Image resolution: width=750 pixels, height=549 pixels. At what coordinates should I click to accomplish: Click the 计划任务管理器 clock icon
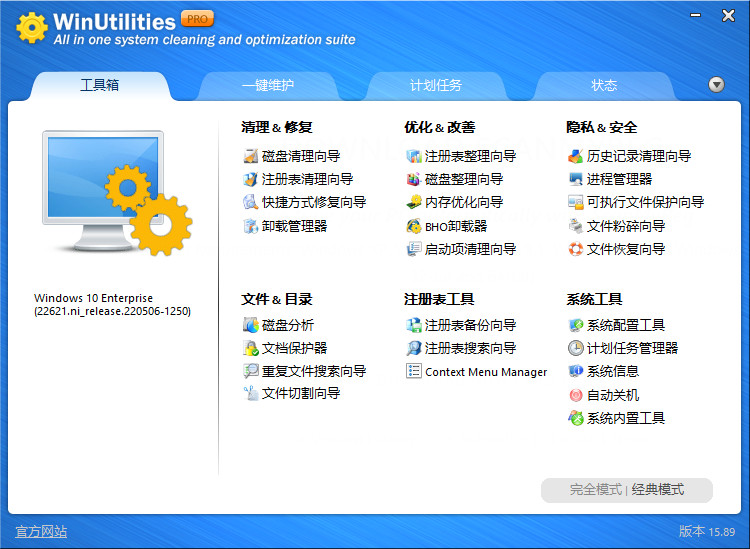(576, 348)
